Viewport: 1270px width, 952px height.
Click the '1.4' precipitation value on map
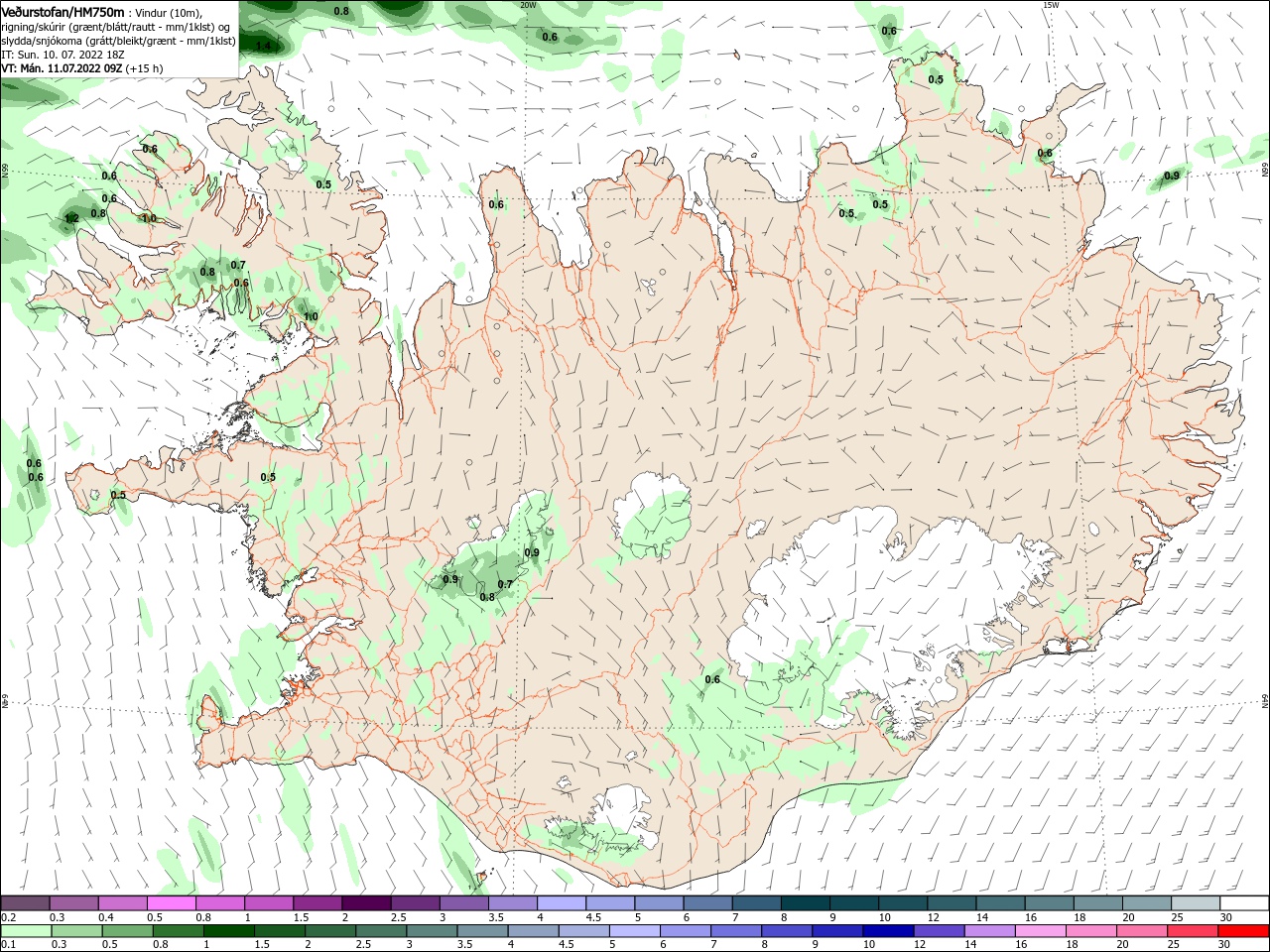pyautogui.click(x=263, y=46)
